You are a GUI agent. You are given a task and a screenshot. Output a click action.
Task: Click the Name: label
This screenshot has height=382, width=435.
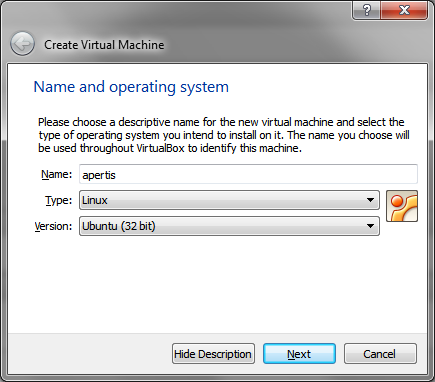tap(57, 174)
